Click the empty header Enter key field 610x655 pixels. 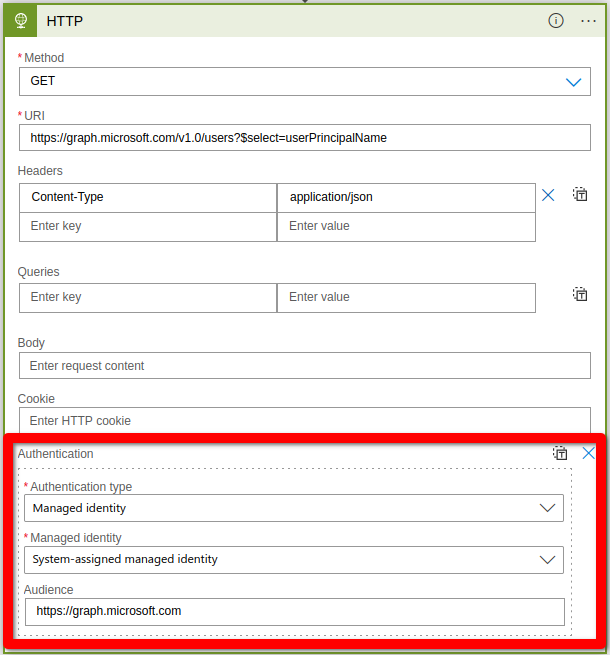148,227
